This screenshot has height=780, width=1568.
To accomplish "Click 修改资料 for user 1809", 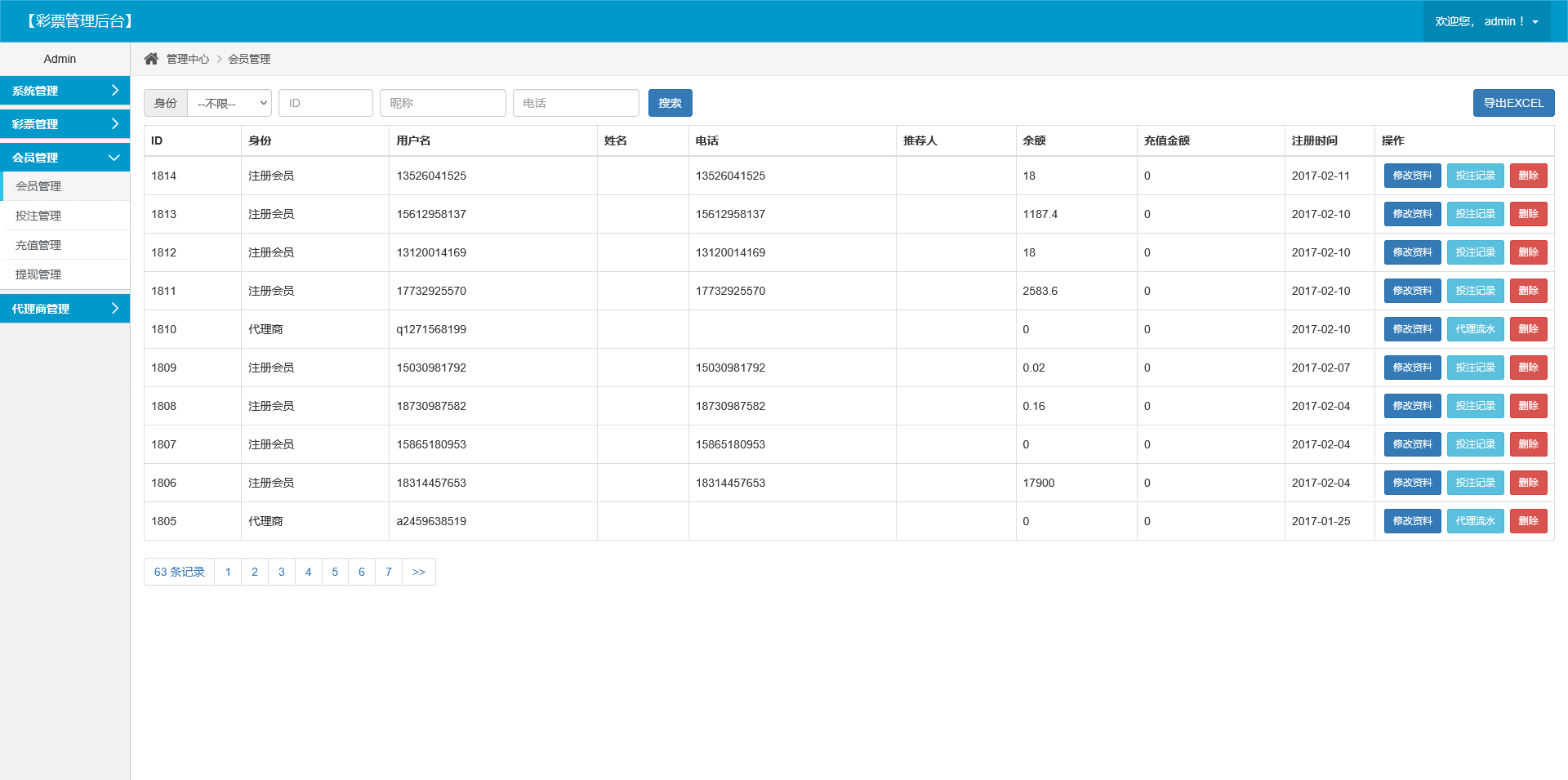I will coord(1412,368).
